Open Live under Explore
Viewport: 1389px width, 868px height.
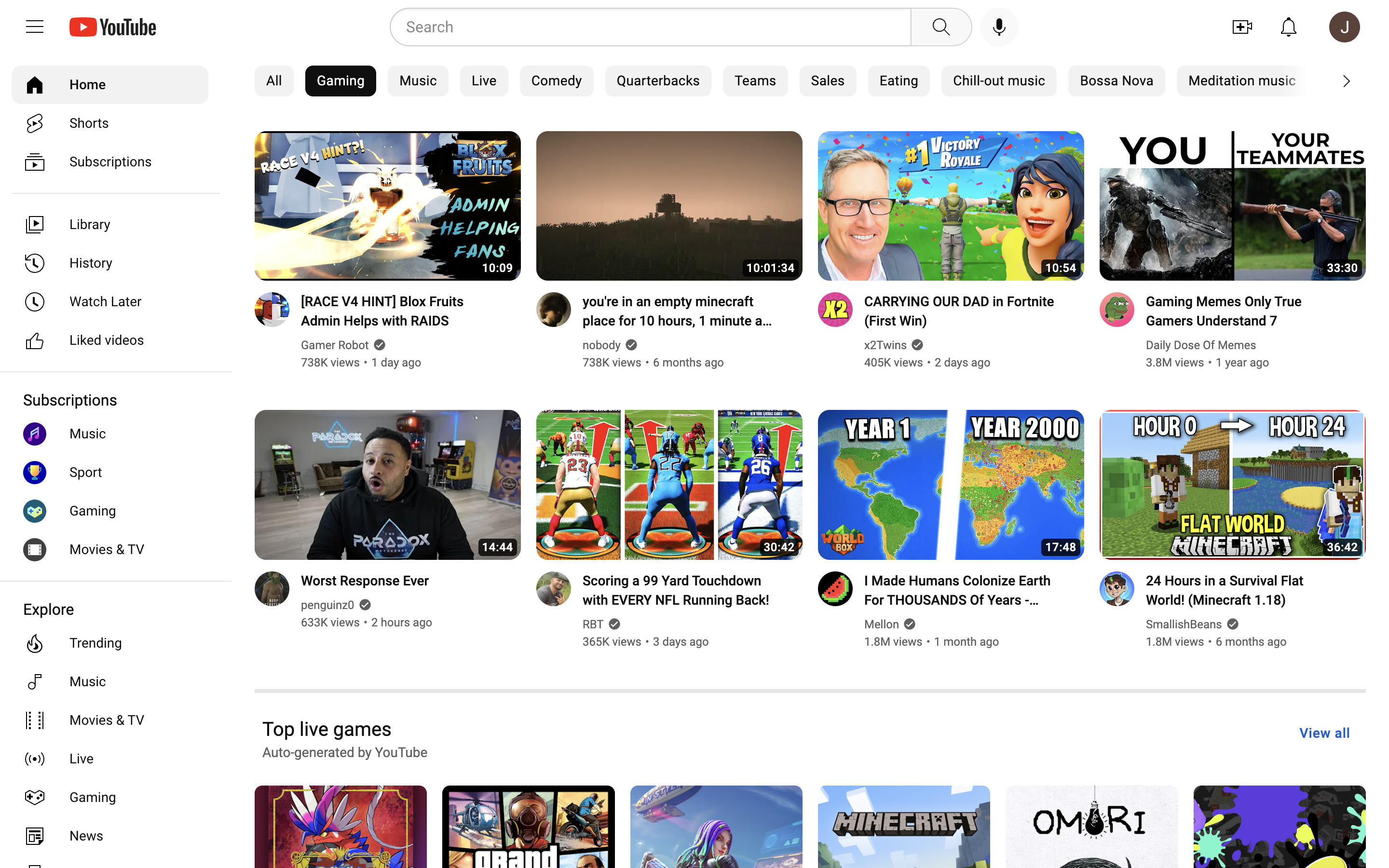(x=109, y=759)
